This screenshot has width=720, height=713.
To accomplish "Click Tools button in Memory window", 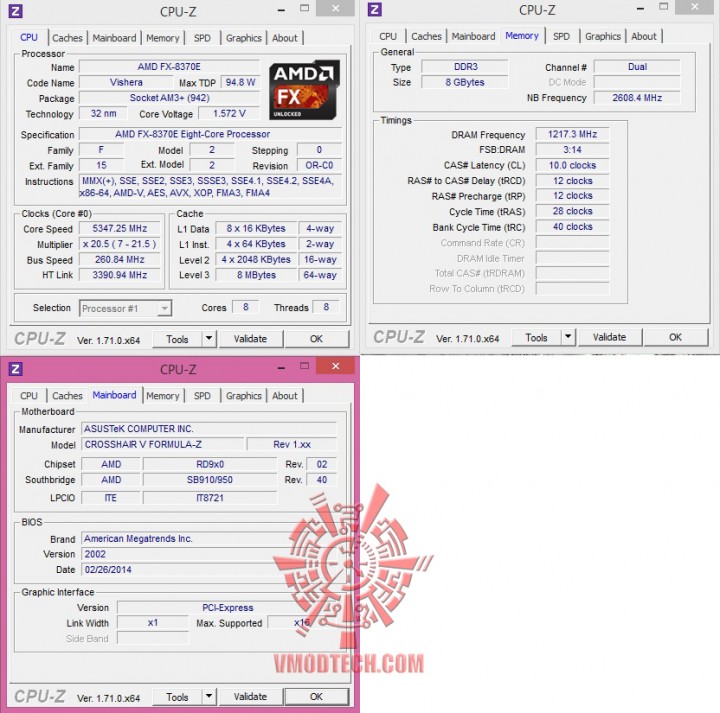I will [536, 337].
